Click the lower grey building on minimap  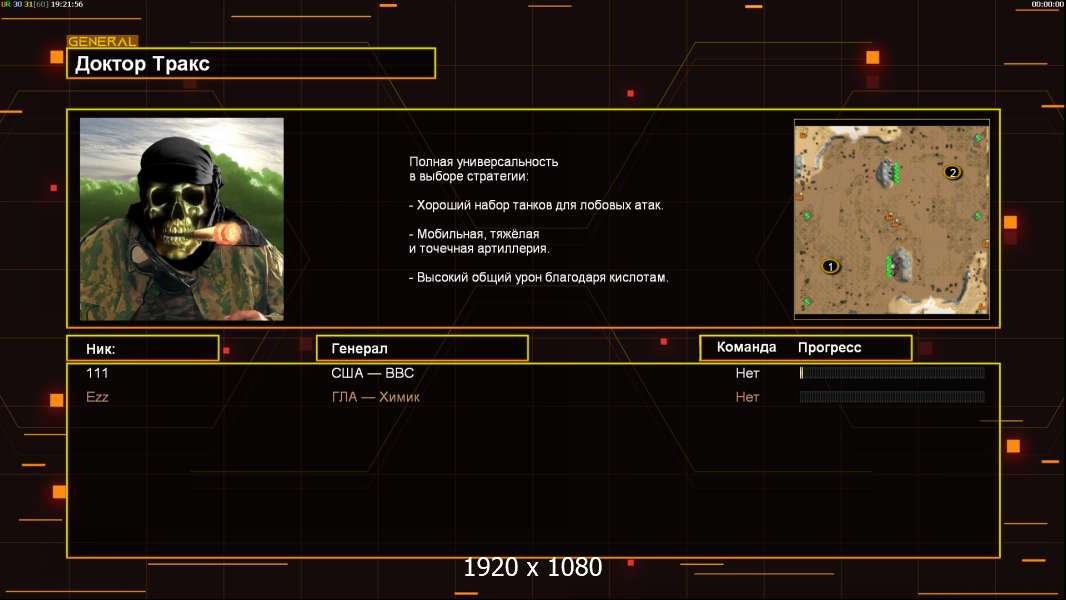pos(902,264)
